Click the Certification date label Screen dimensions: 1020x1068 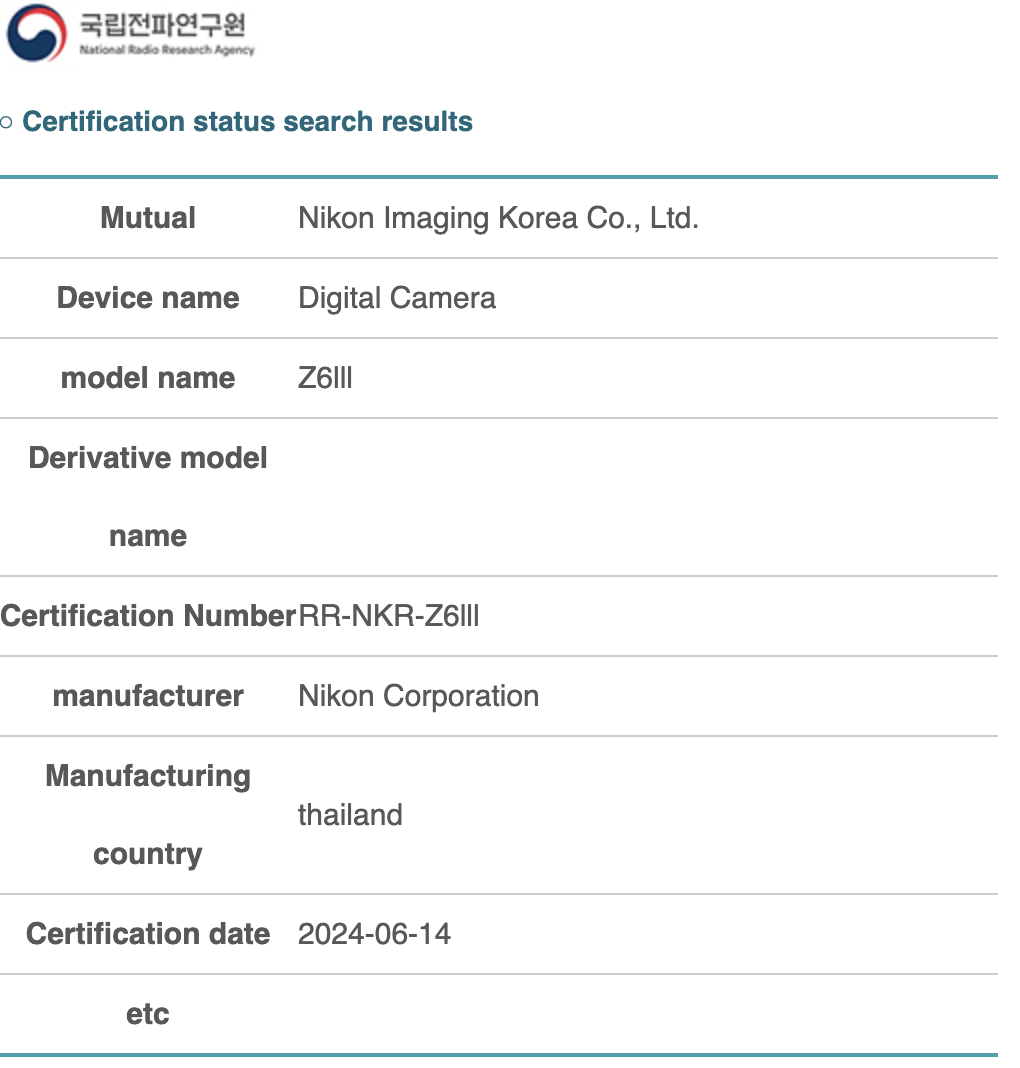coord(148,934)
